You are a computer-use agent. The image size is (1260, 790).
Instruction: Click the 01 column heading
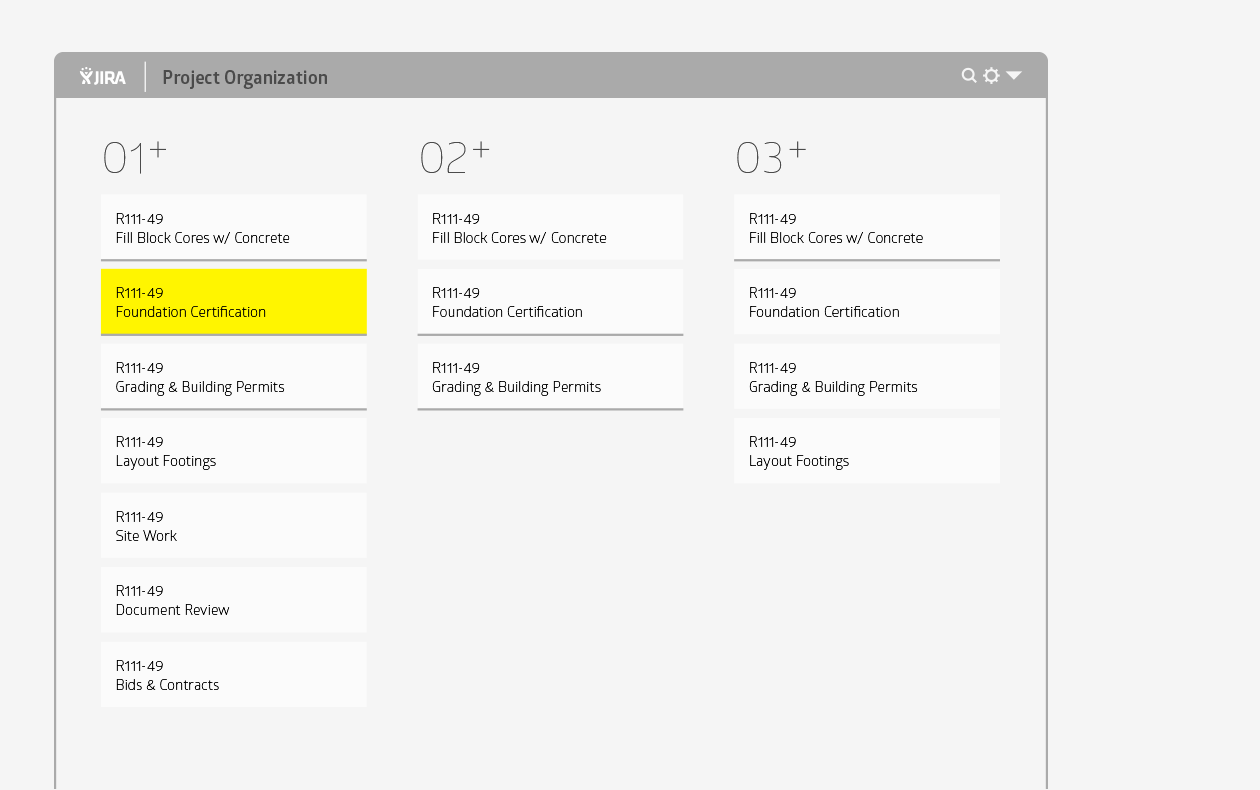(124, 159)
